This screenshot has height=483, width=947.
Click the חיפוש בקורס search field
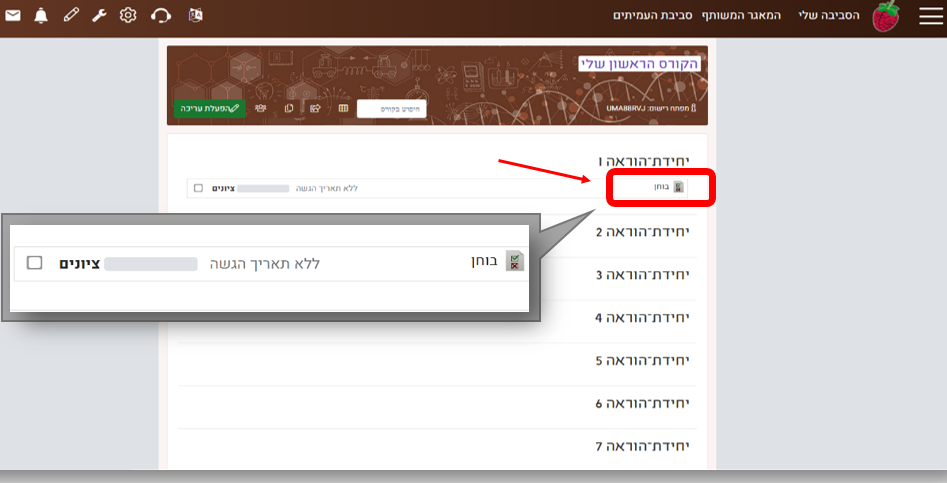[x=392, y=109]
